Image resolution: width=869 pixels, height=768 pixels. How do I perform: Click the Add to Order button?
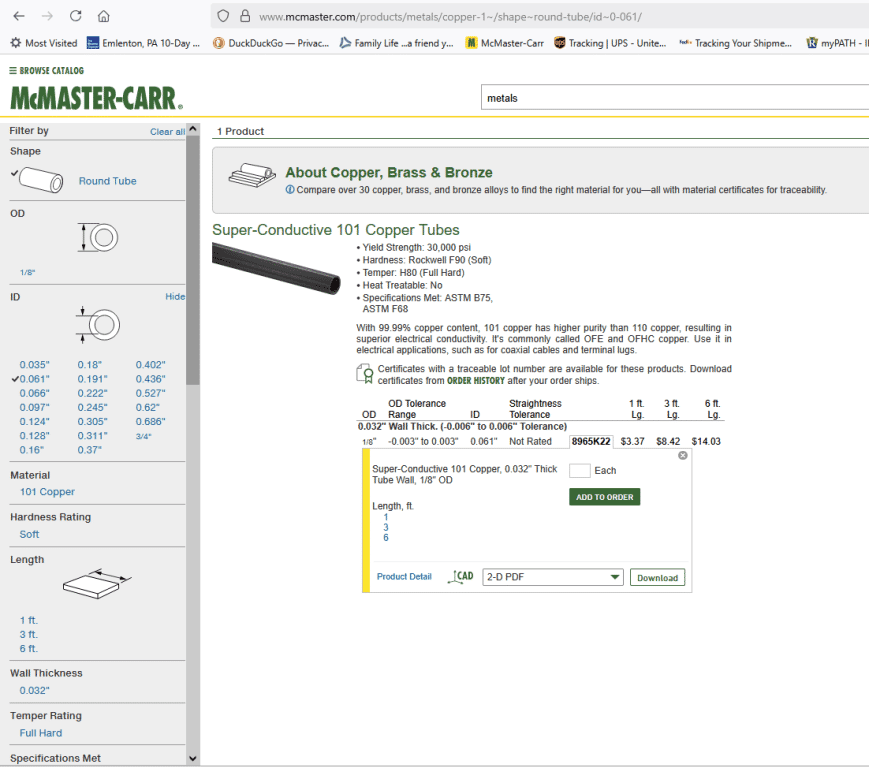604,497
